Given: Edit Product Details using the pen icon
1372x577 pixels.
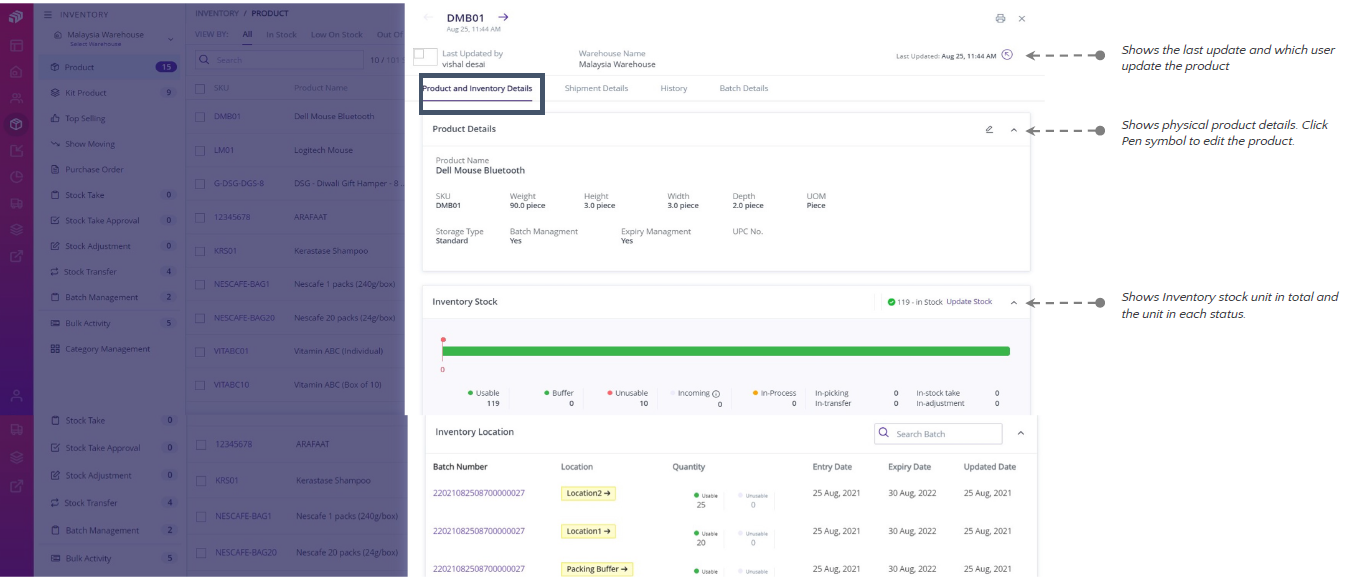Looking at the screenshot, I should [x=989, y=129].
